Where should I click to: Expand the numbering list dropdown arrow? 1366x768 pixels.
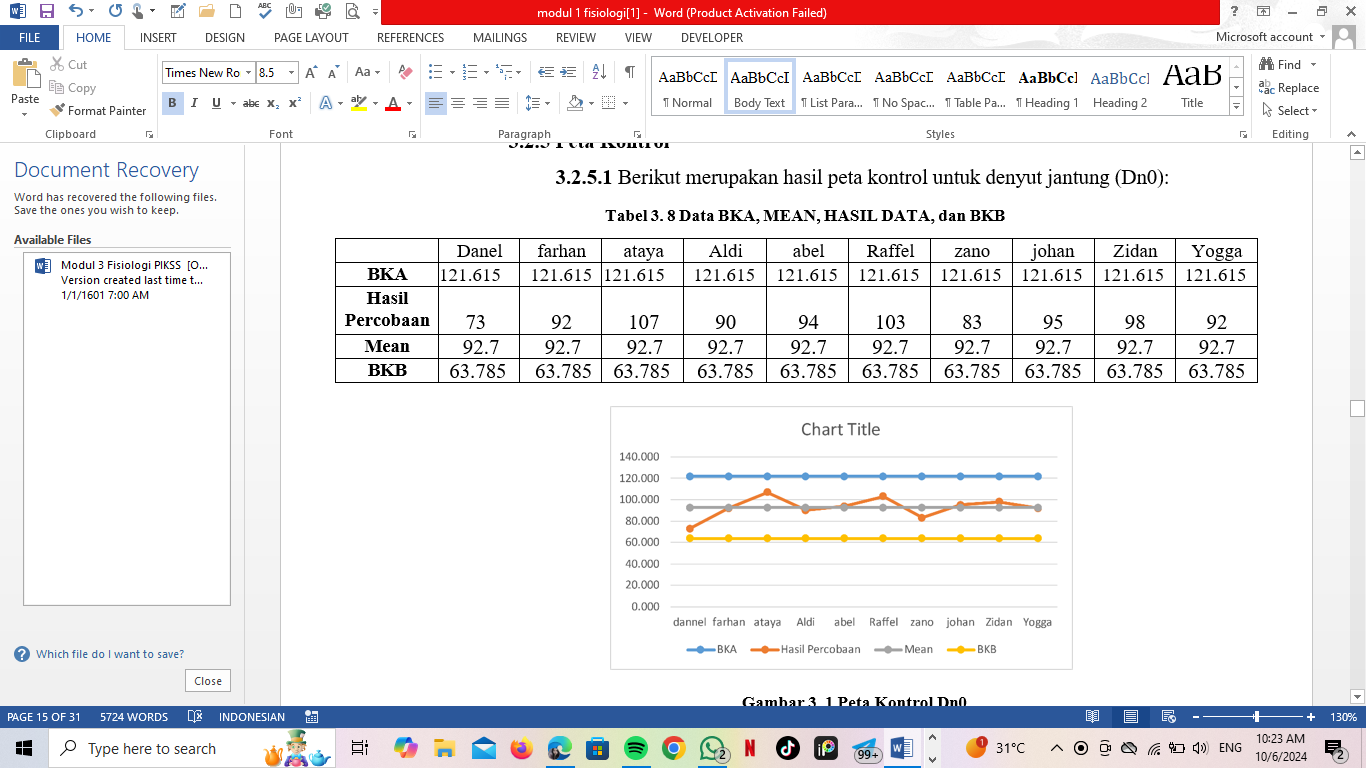tap(486, 72)
